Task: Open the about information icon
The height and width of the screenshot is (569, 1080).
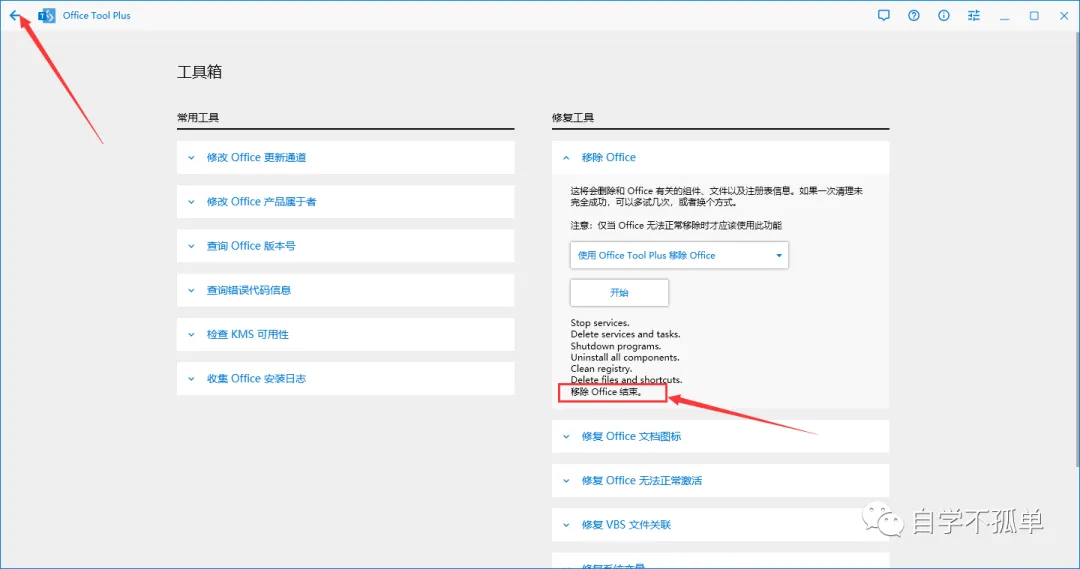Action: click(x=944, y=15)
